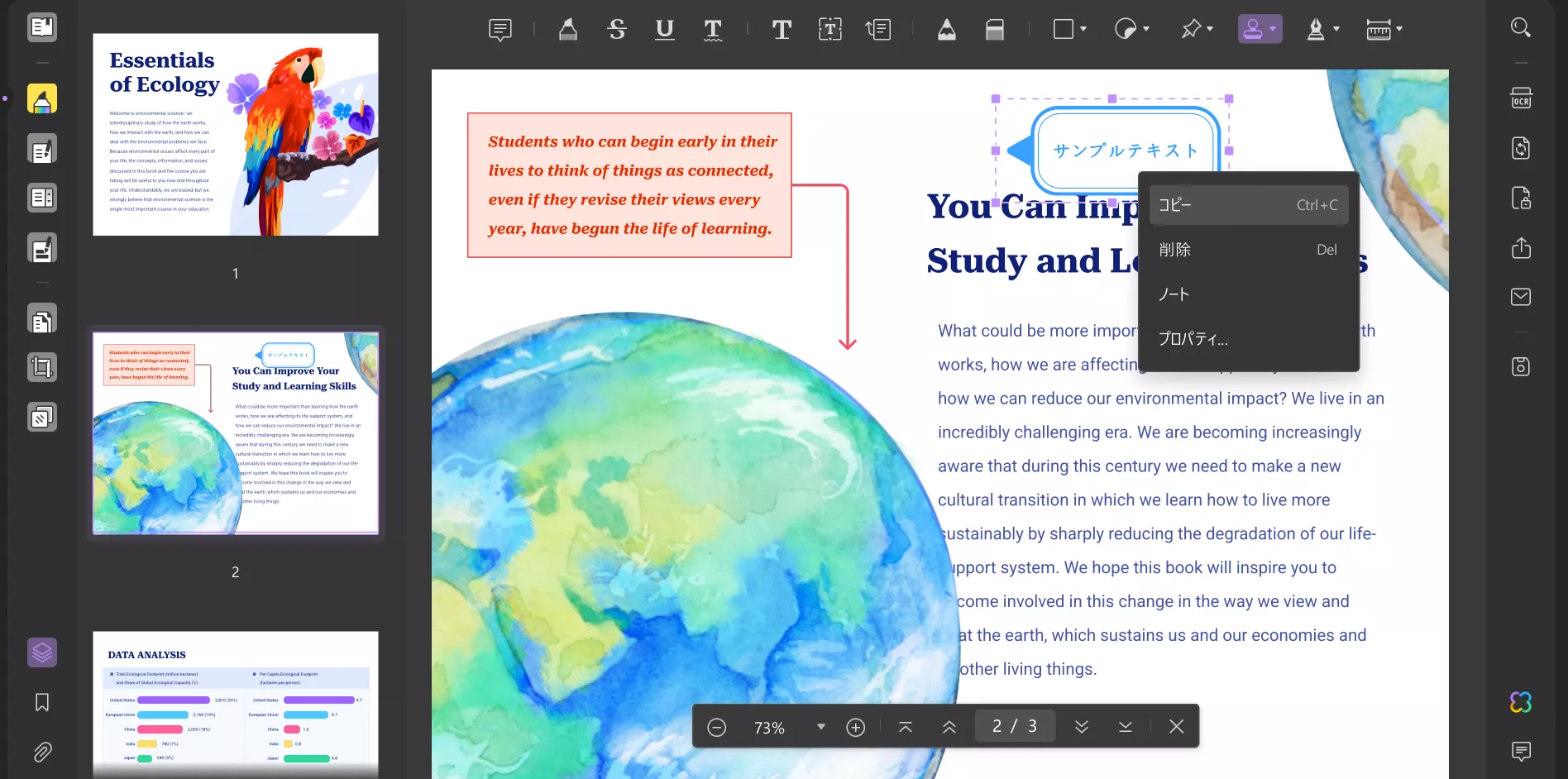Open the bookmarks panel
The height and width of the screenshot is (779, 1568).
(42, 702)
